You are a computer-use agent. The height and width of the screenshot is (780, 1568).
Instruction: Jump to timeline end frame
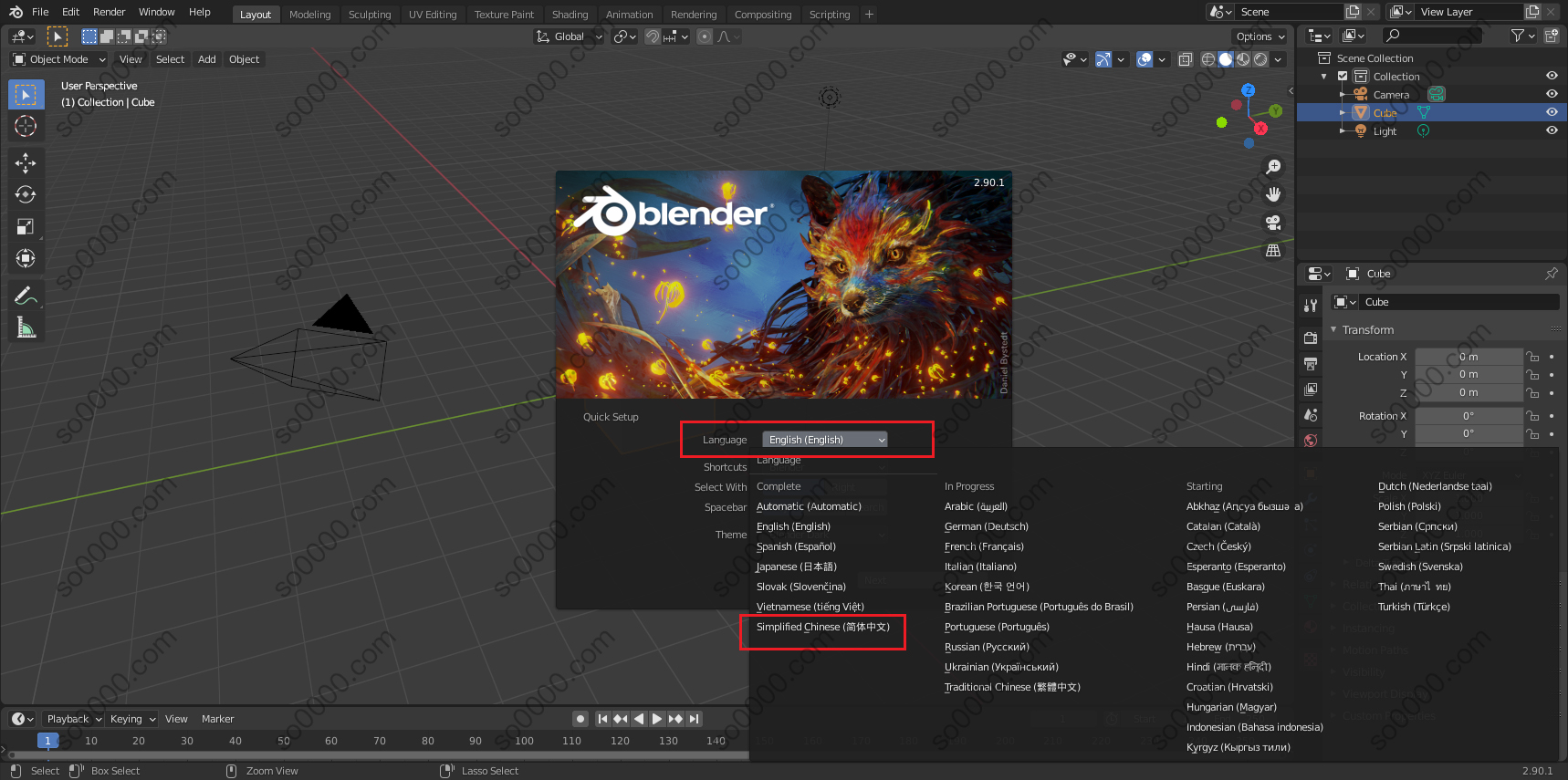tap(695, 719)
